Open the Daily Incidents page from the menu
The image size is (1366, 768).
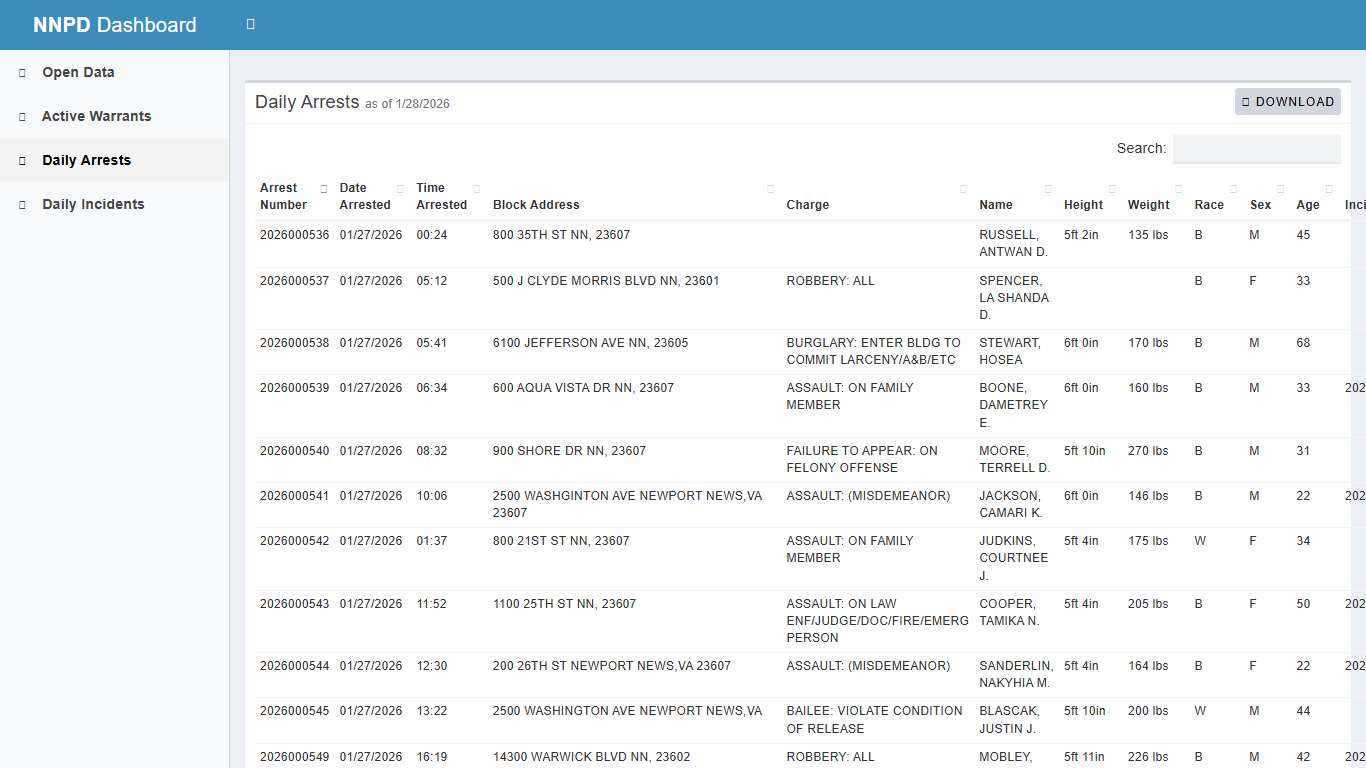point(93,204)
